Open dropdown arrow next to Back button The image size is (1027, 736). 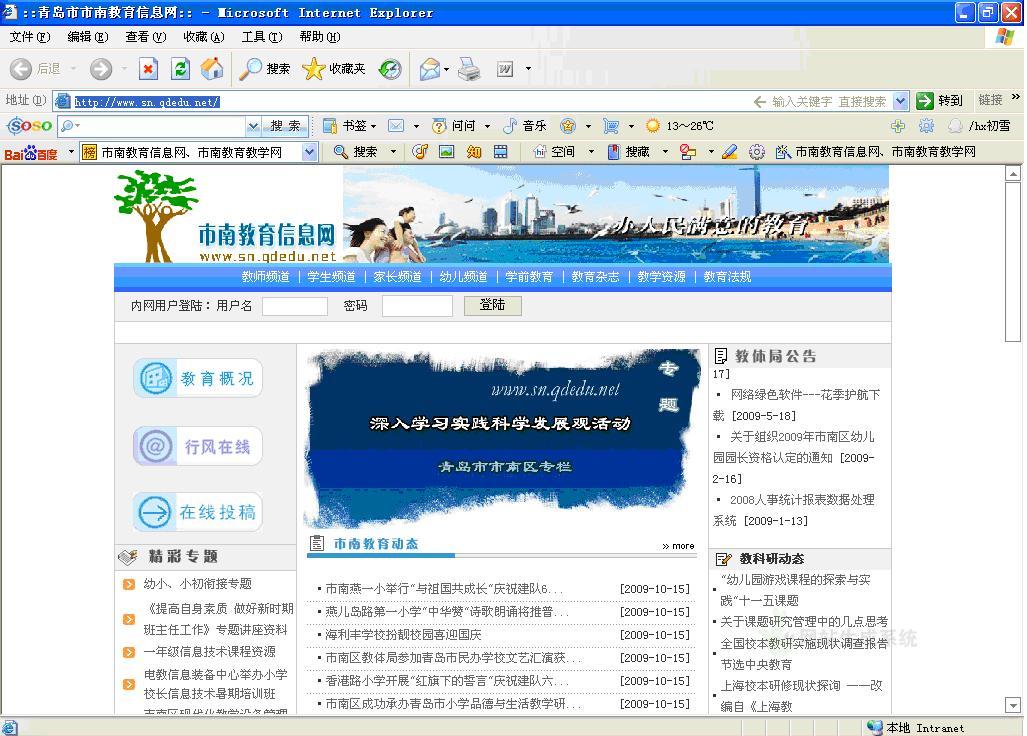coord(73,69)
